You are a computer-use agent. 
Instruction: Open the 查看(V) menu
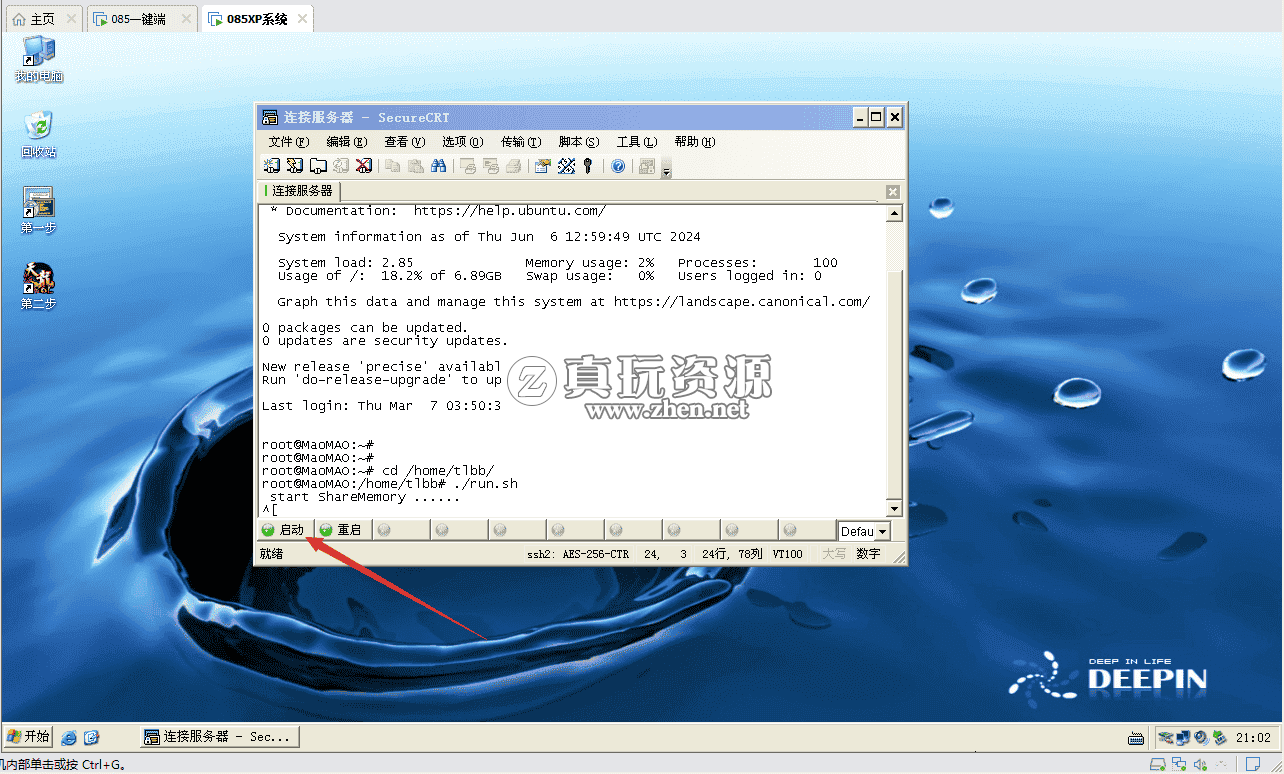coord(405,142)
